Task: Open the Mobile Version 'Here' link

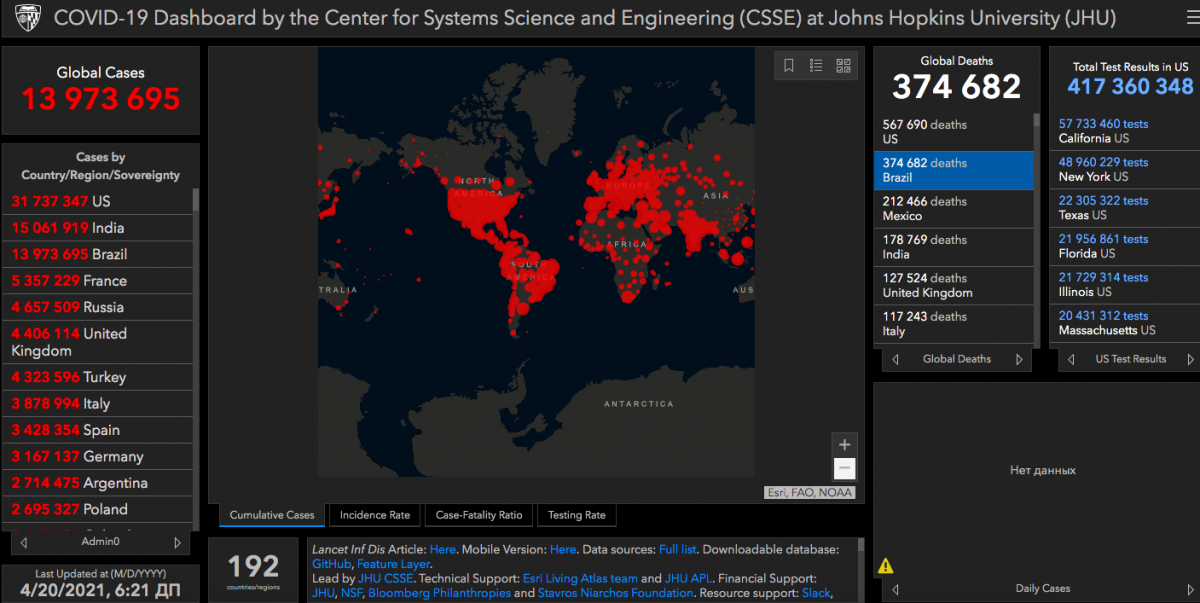Action: point(563,549)
